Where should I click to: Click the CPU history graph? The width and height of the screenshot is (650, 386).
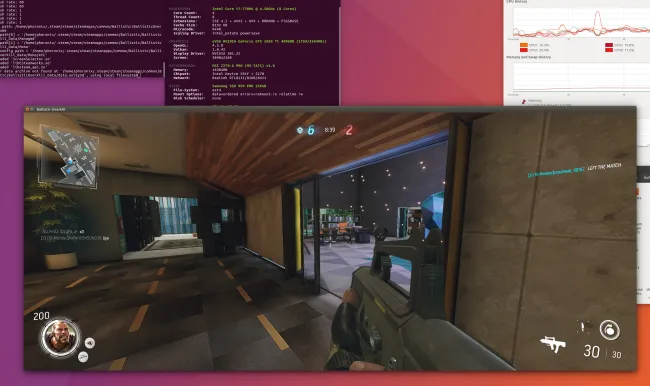[581, 23]
